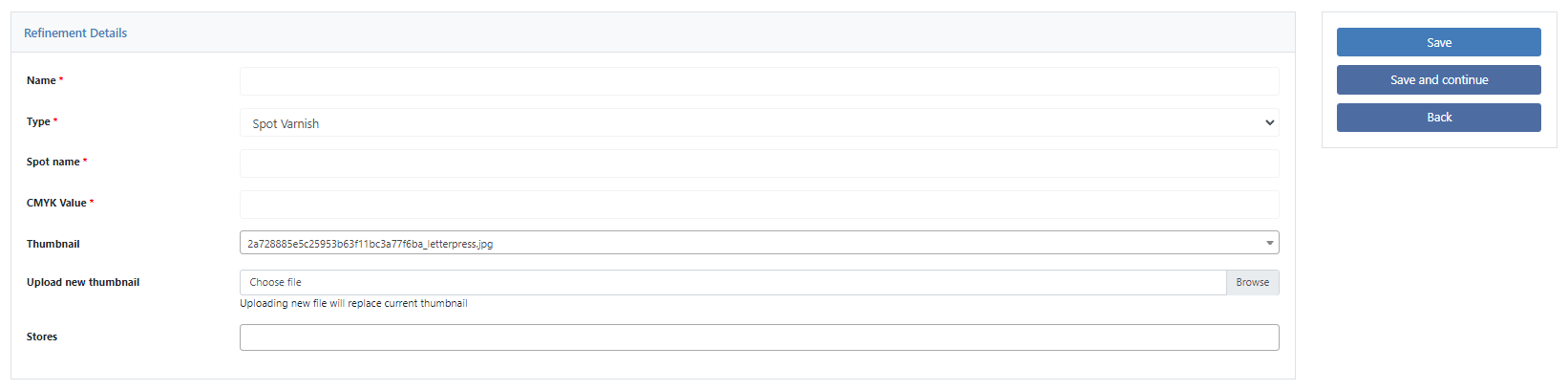The image size is (1568, 391).
Task: Focus the CMYK Value text field
Action: pyautogui.click(x=759, y=204)
